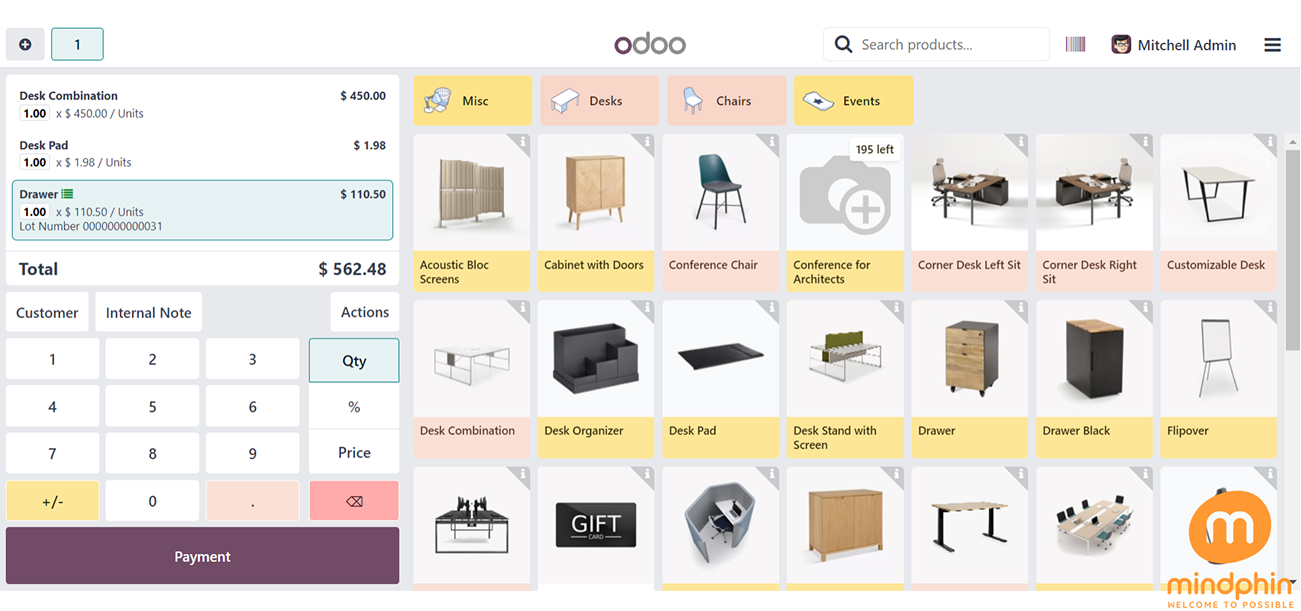The width and height of the screenshot is (1301, 611).
Task: Switch numpad to Price mode
Action: (x=354, y=453)
